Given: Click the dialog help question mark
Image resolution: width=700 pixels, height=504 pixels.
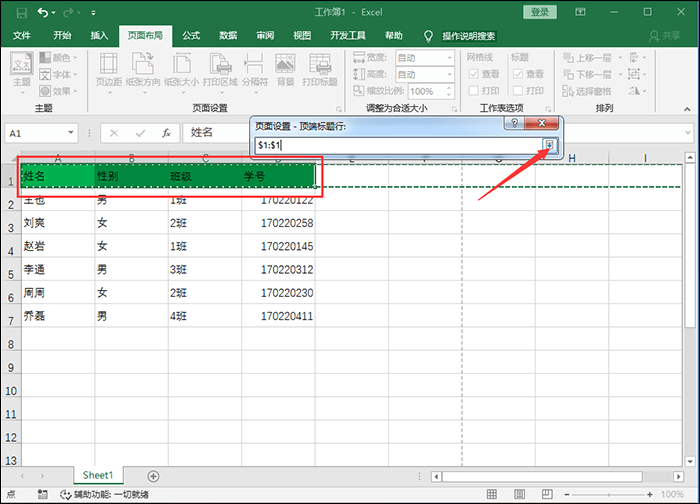Looking at the screenshot, I should 514,123.
